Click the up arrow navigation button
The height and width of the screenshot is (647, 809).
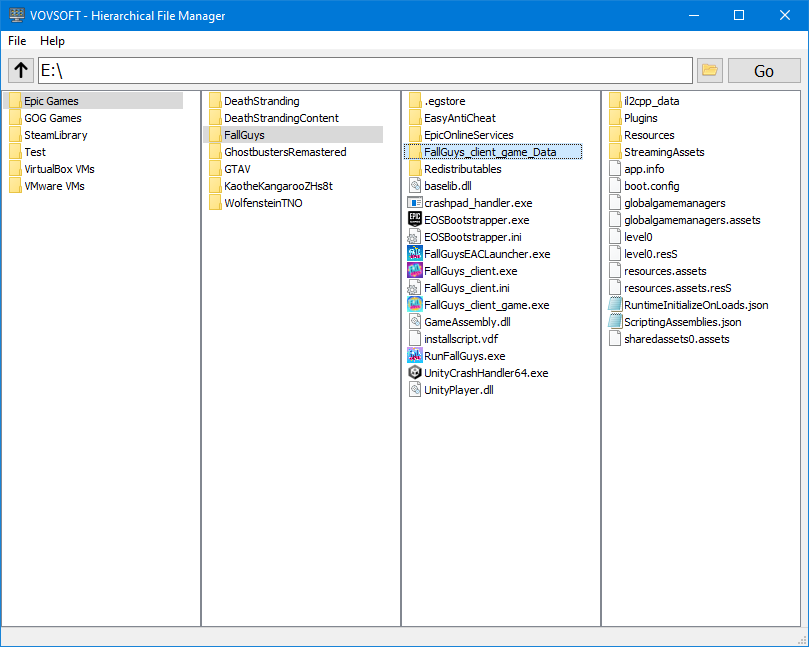click(20, 71)
